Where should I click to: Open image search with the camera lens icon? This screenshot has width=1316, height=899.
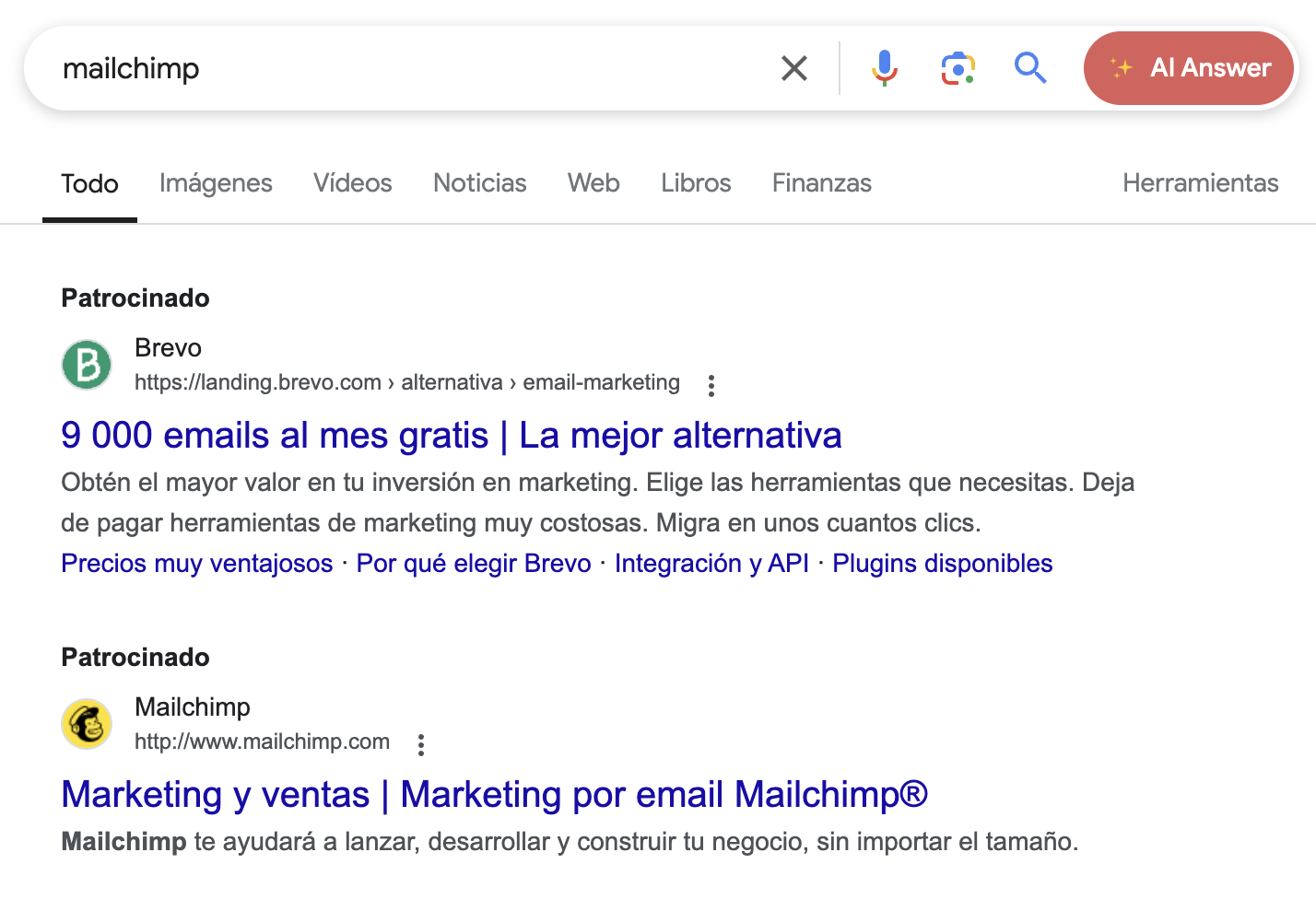(958, 68)
